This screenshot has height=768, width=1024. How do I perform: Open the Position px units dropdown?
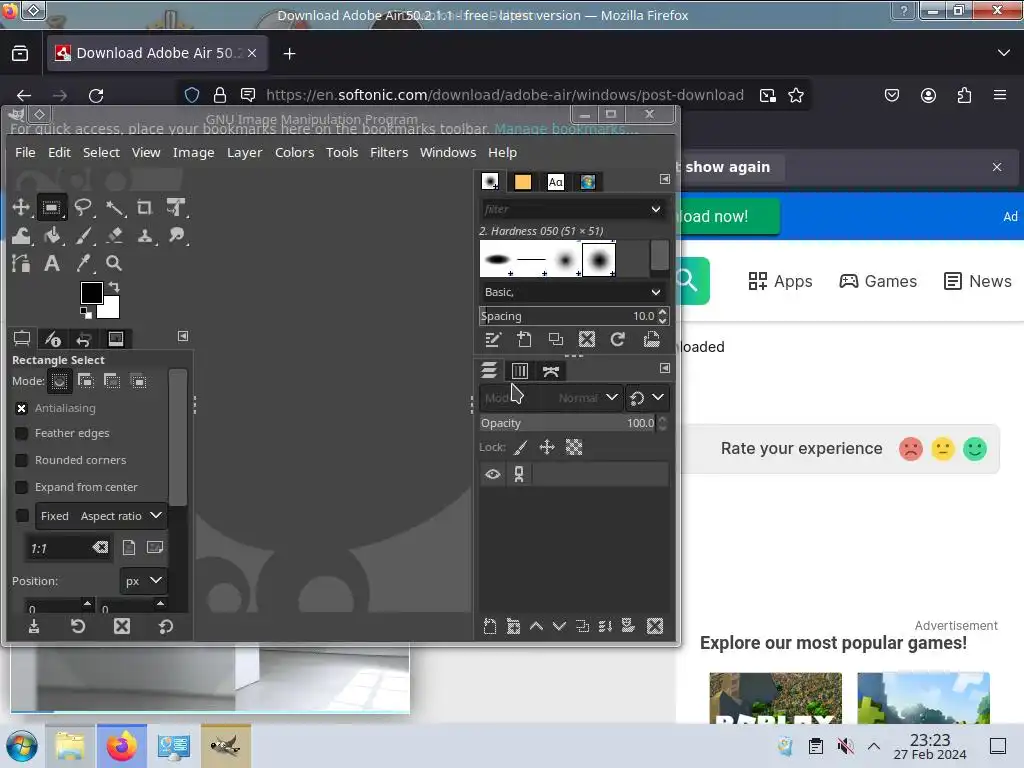(x=143, y=581)
